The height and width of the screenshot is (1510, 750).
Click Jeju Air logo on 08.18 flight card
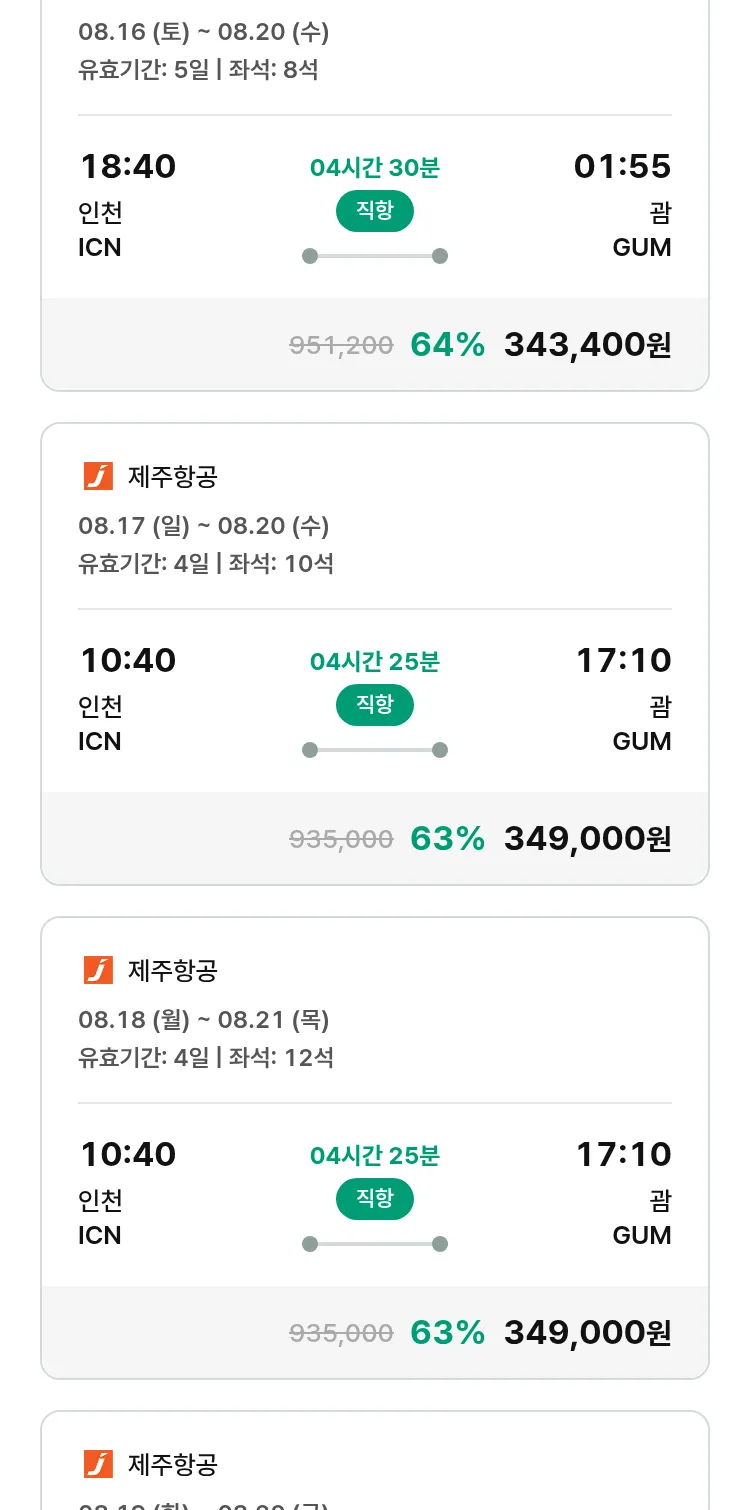click(98, 970)
